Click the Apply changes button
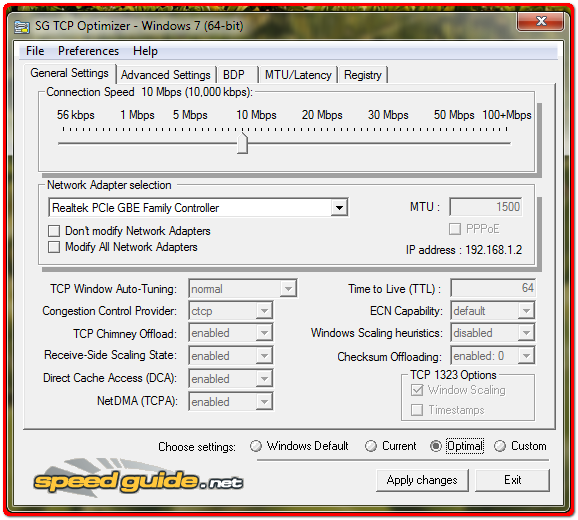Screen dimensions: 578x520 (422, 480)
